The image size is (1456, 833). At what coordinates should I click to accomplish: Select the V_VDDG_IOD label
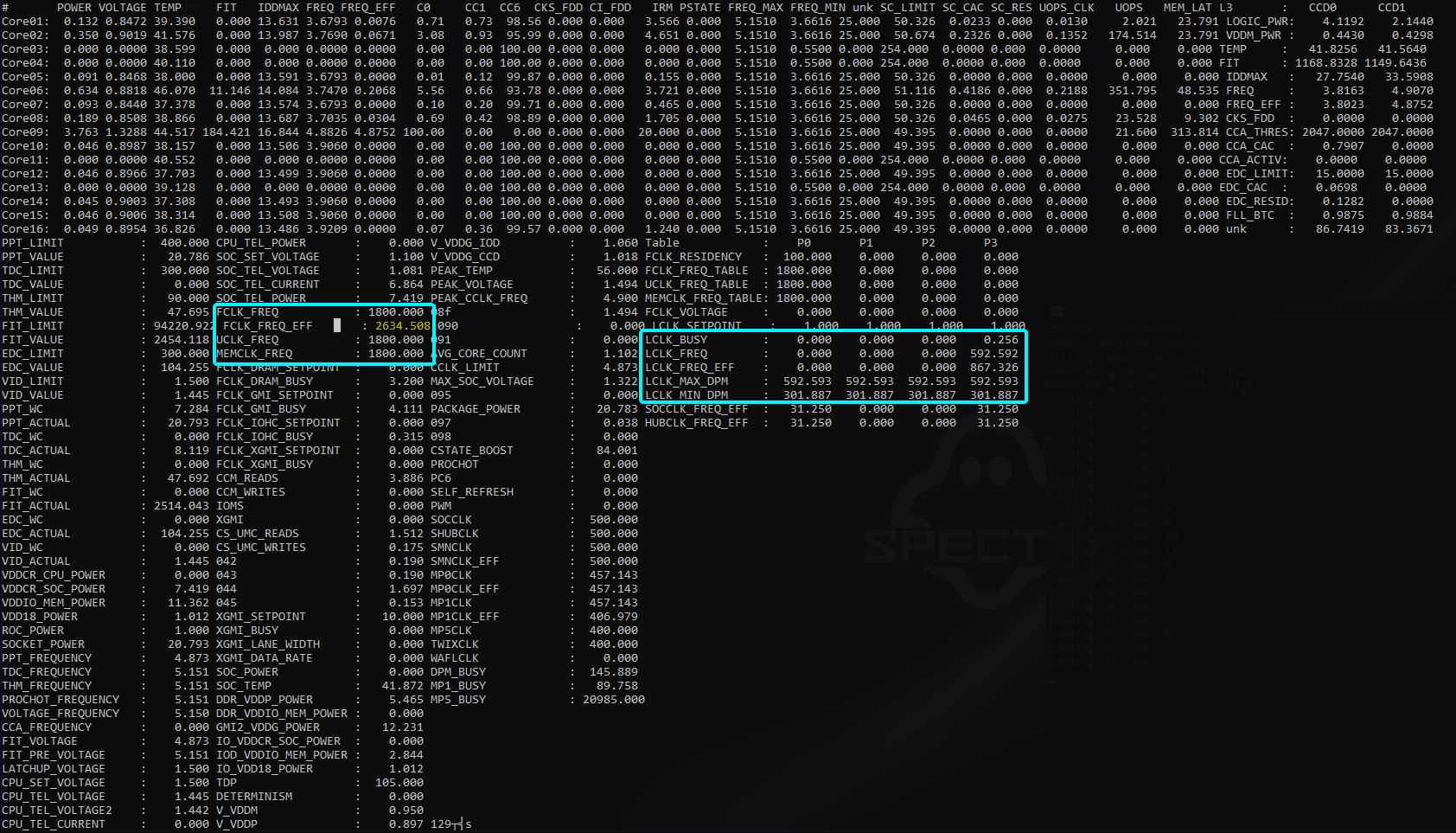[465, 243]
